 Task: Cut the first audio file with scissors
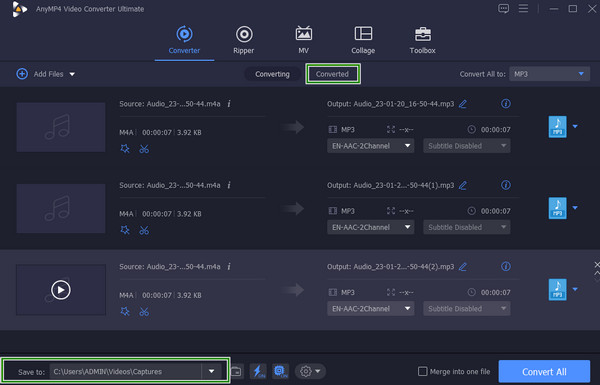[144, 149]
